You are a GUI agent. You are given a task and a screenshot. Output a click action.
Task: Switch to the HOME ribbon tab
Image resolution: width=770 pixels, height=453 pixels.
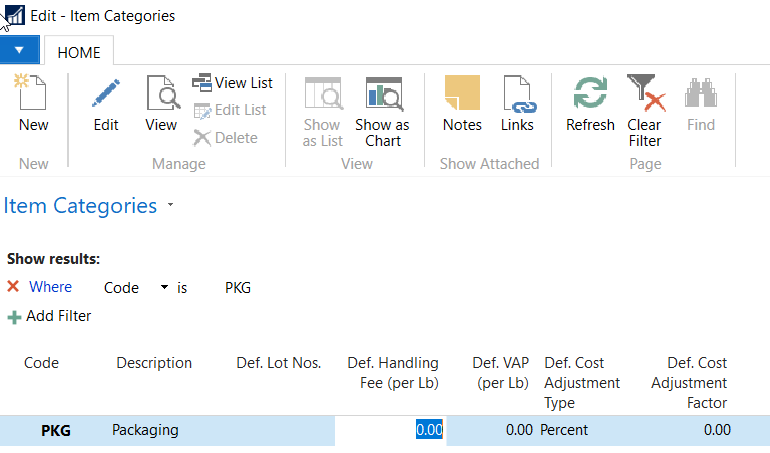(x=78, y=52)
